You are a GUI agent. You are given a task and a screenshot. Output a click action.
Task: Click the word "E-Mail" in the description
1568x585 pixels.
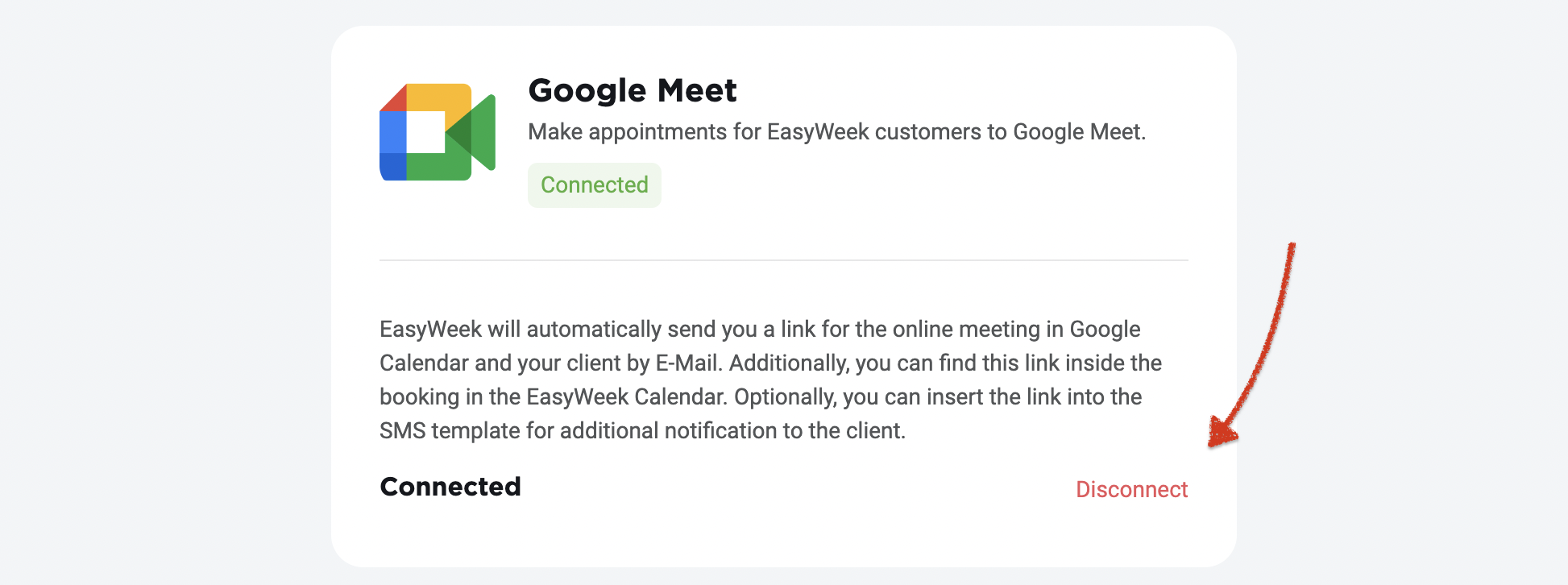tap(687, 363)
